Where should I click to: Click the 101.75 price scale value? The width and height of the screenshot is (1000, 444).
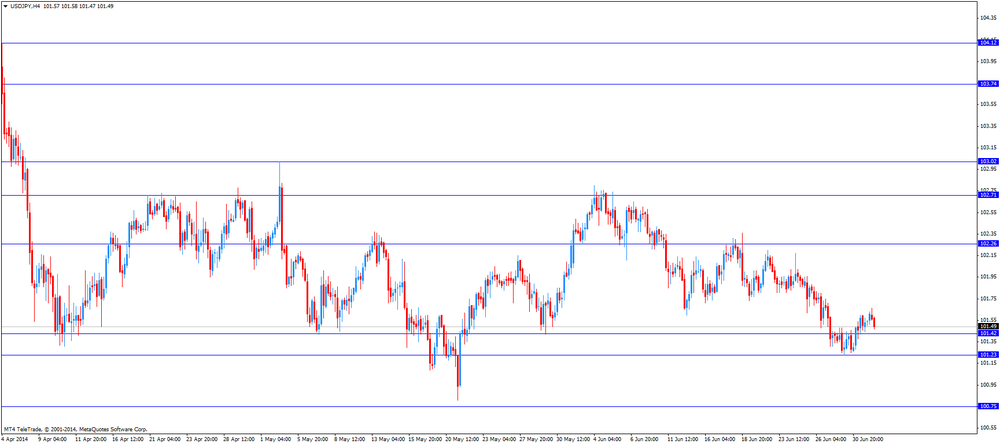(x=989, y=298)
